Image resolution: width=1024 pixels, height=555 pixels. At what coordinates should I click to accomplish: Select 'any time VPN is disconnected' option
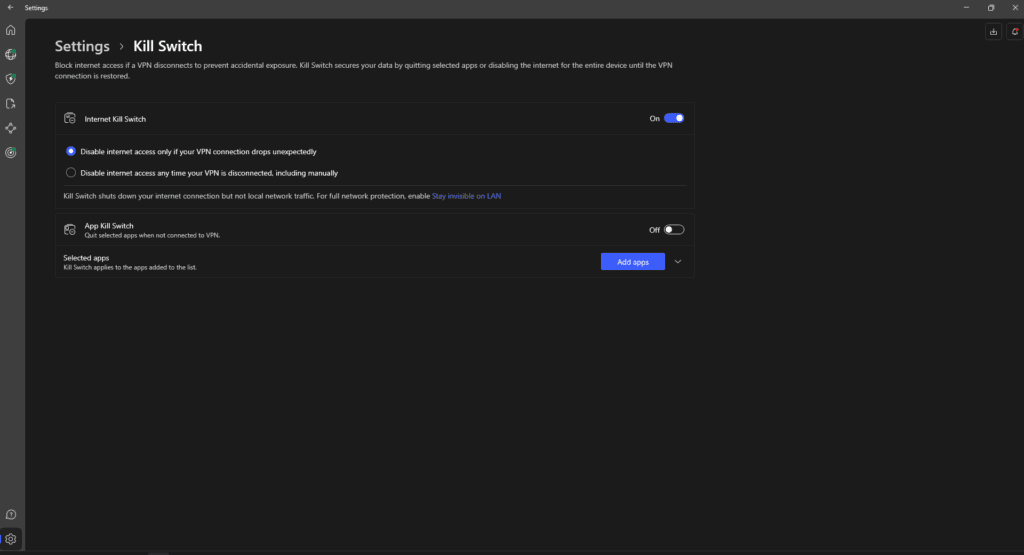click(71, 172)
